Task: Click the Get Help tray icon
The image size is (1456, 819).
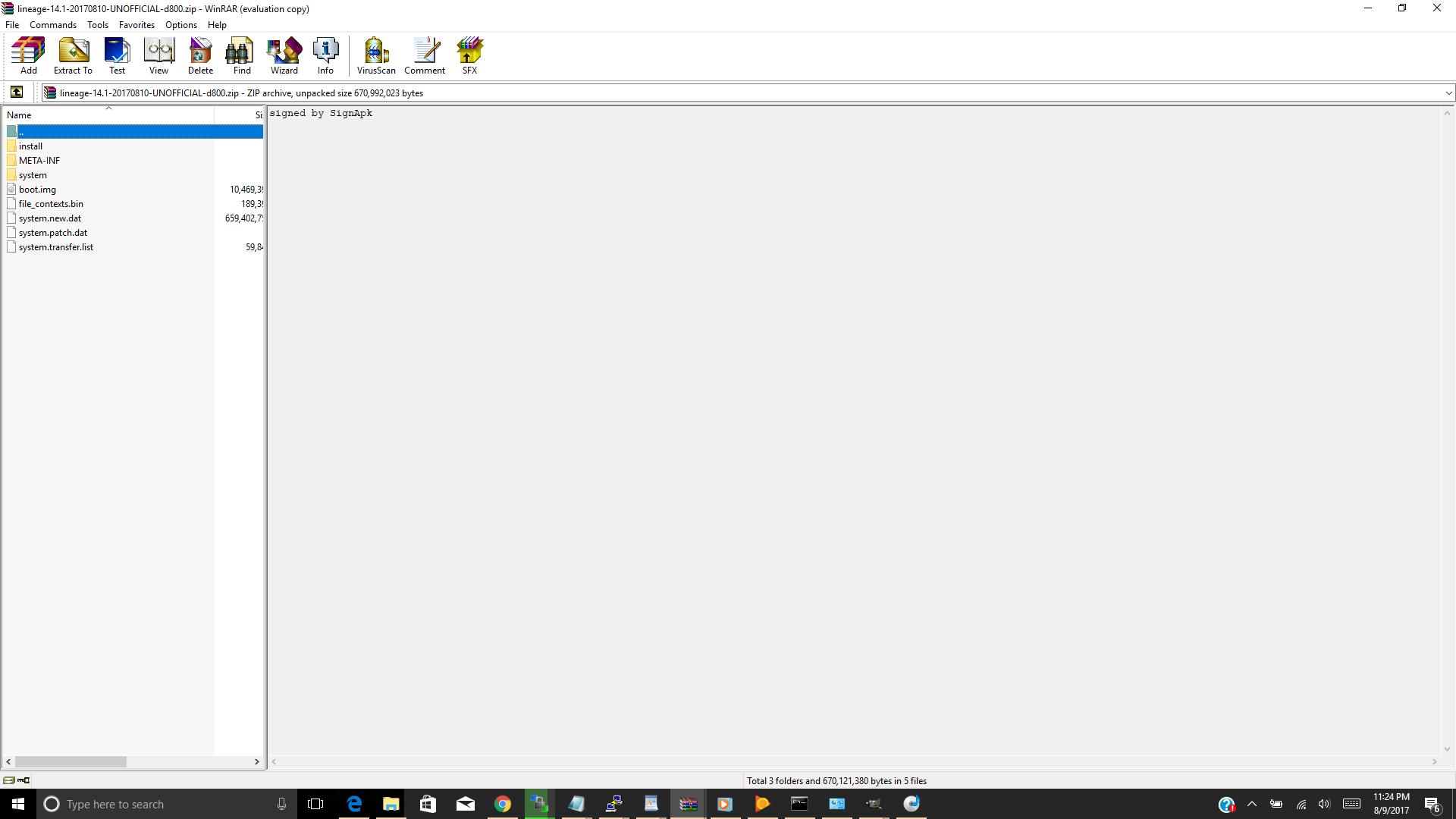Action: tap(1226, 805)
